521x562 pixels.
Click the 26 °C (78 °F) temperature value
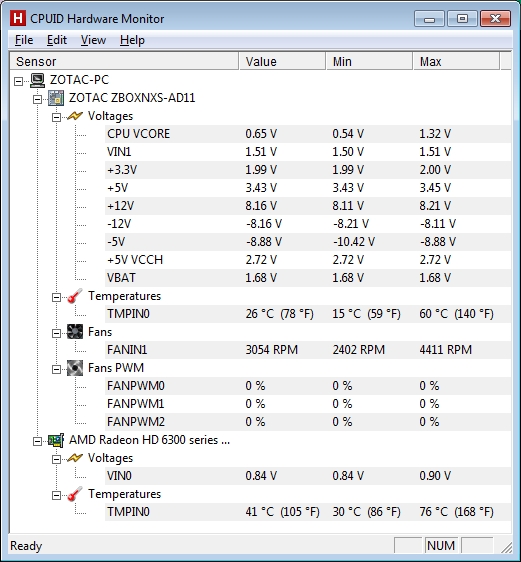(279, 314)
